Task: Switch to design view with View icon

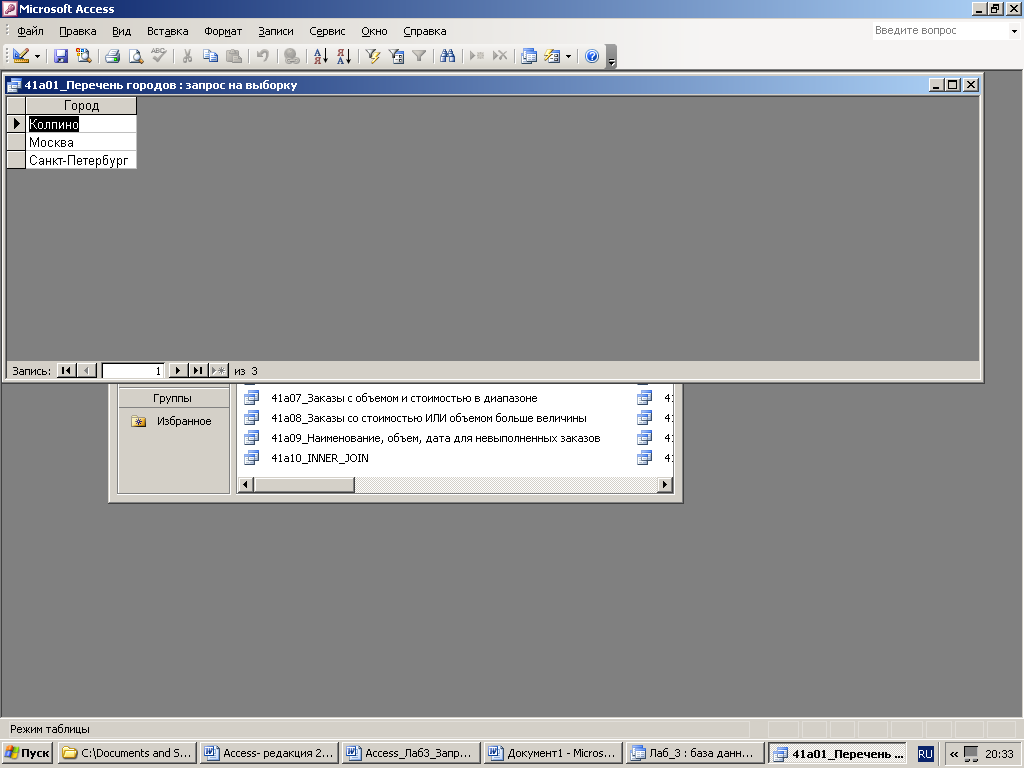Action: 21,56
